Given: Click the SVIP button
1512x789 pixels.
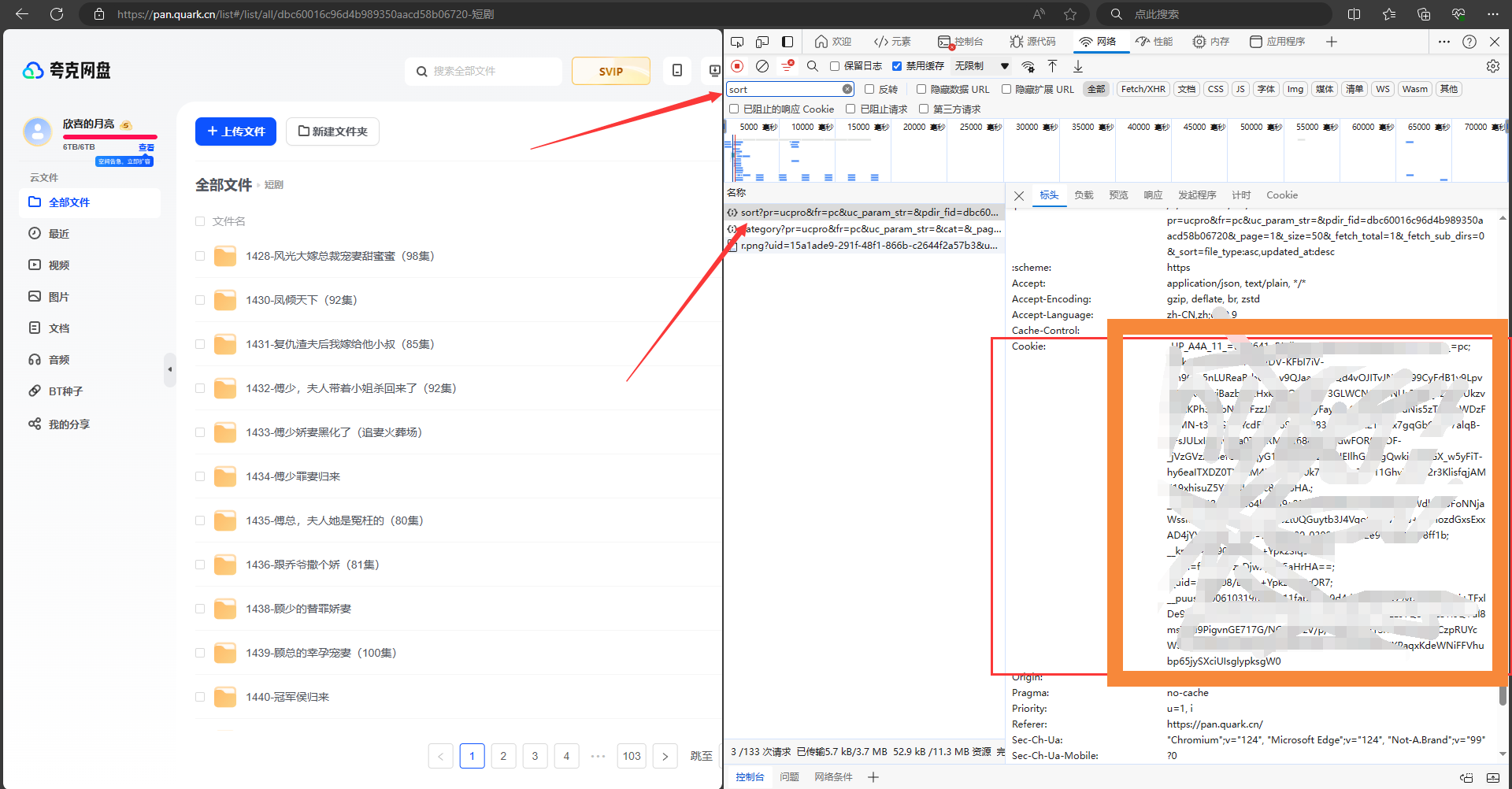Looking at the screenshot, I should 611,71.
